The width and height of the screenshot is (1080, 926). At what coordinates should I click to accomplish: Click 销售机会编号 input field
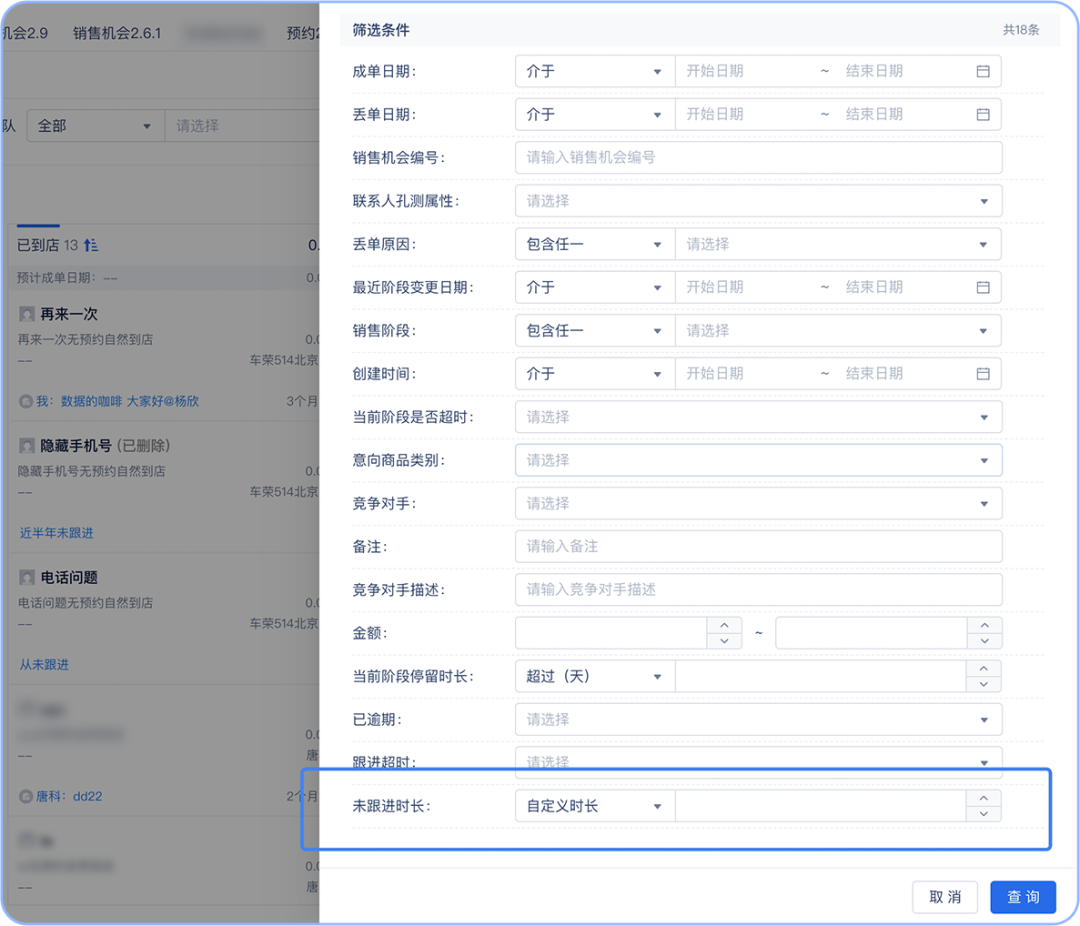(758, 158)
